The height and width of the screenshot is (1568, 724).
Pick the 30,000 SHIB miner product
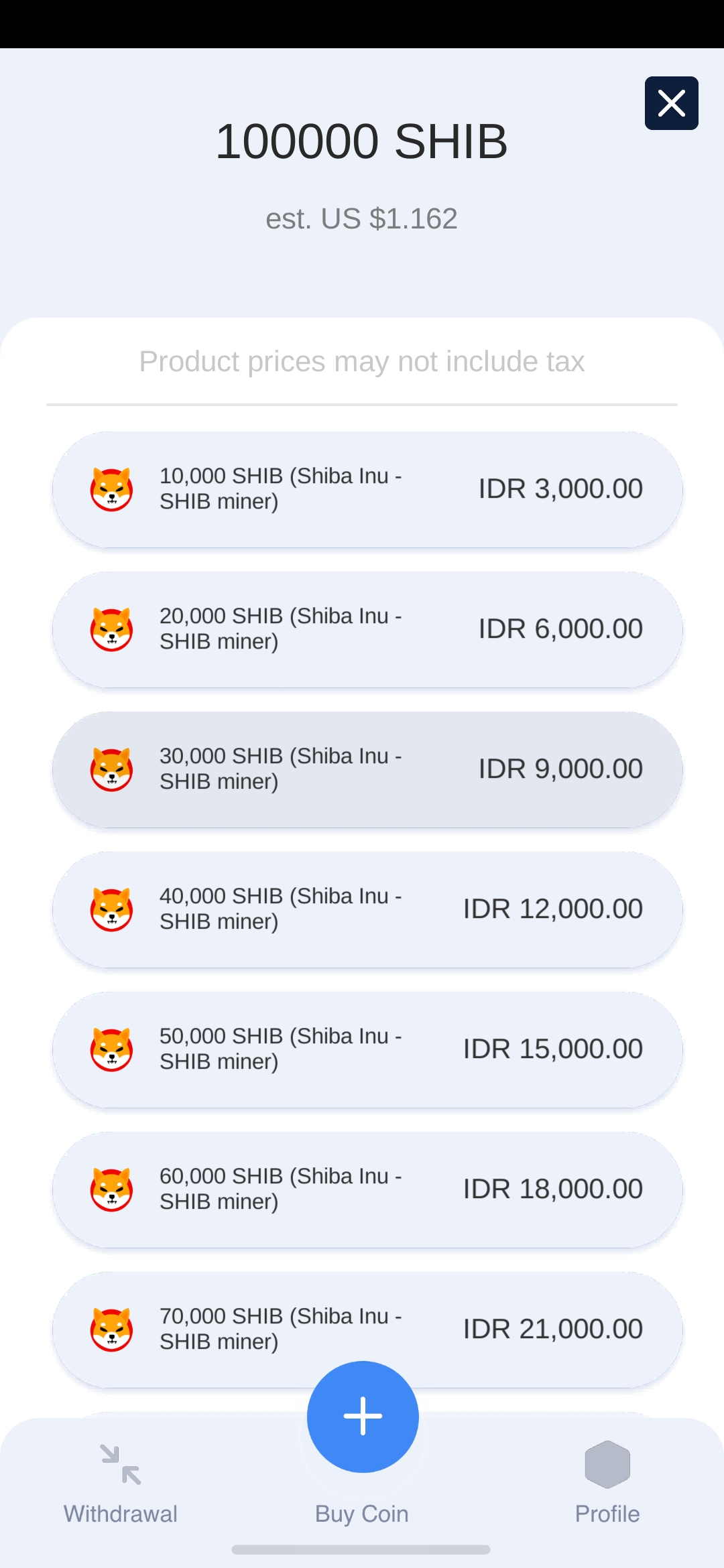[367, 770]
